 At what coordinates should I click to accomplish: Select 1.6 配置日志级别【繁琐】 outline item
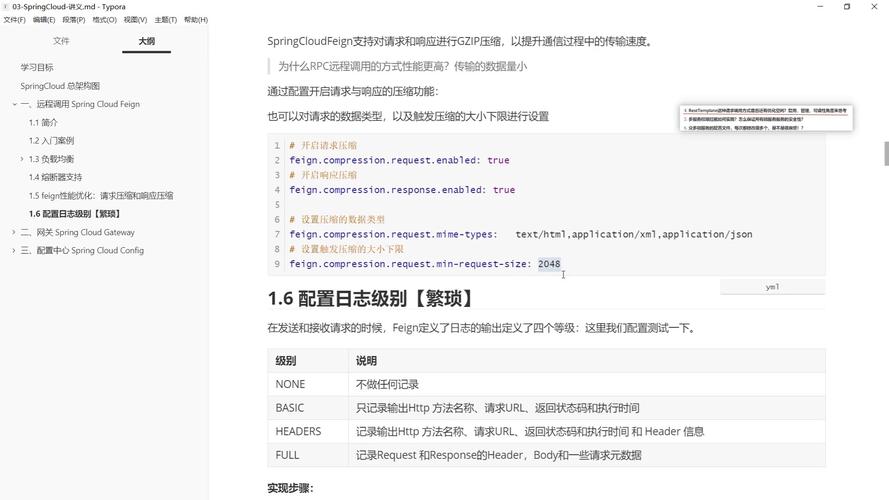(75, 214)
